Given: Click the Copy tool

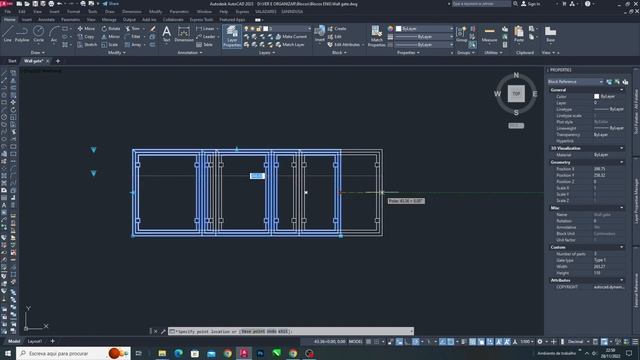Looking at the screenshot, I should (x=86, y=37).
